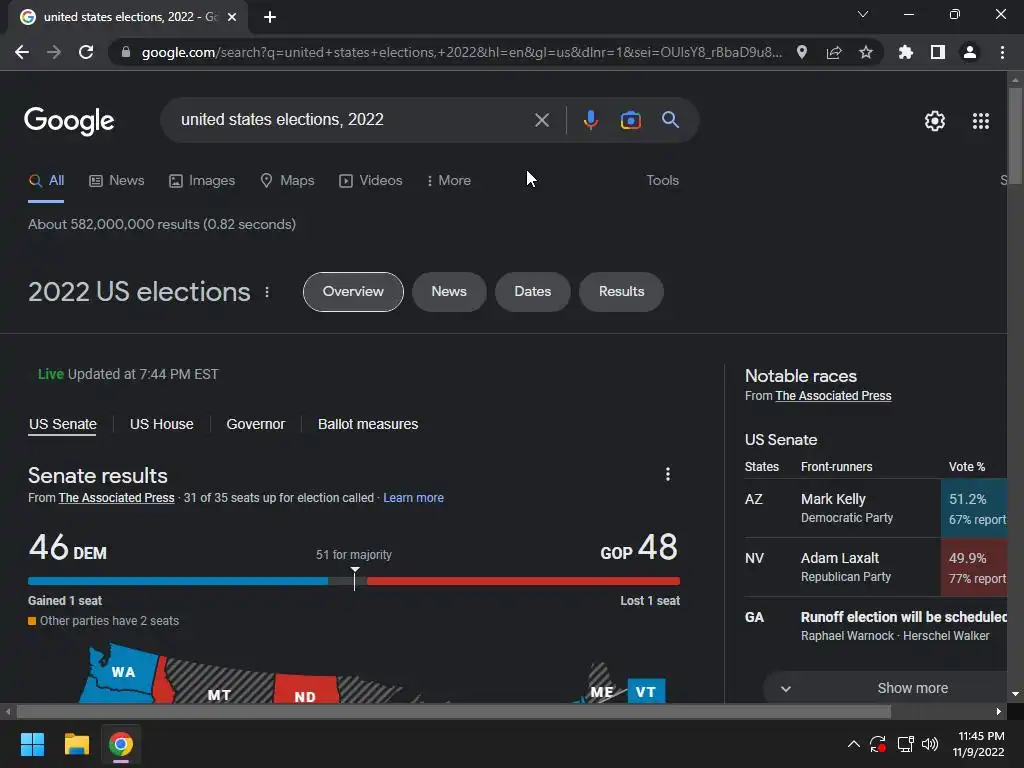Viewport: 1024px width, 768px height.
Task: Open the volume control in tray
Action: point(930,744)
